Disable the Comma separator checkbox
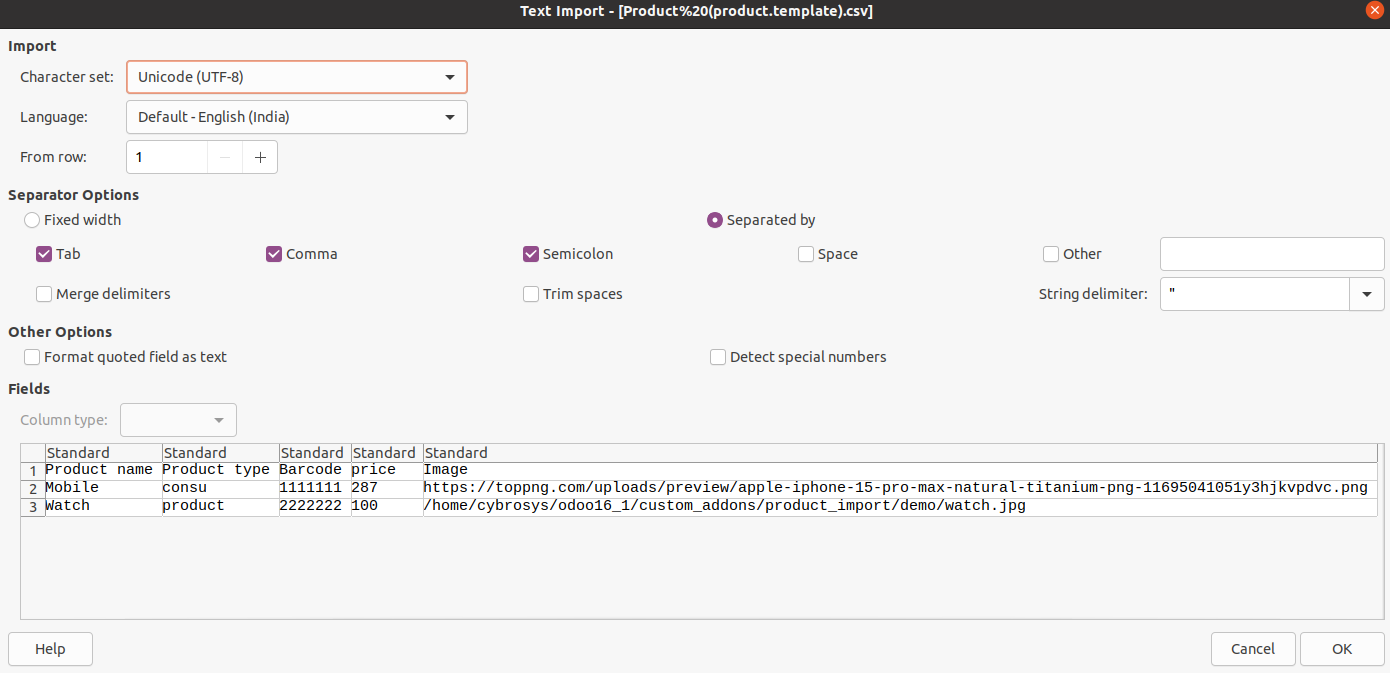The image size is (1390, 673). pos(274,254)
